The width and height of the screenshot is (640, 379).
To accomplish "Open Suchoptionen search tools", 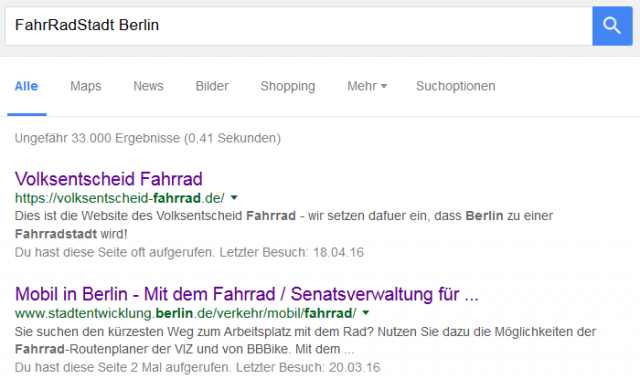I will (456, 86).
